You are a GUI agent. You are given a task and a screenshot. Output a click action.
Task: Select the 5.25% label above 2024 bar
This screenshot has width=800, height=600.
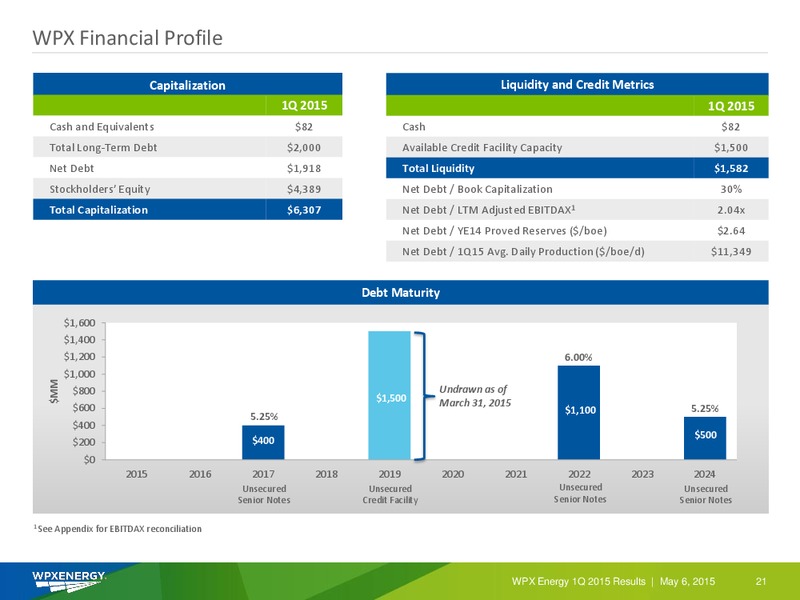pyautogui.click(x=705, y=409)
